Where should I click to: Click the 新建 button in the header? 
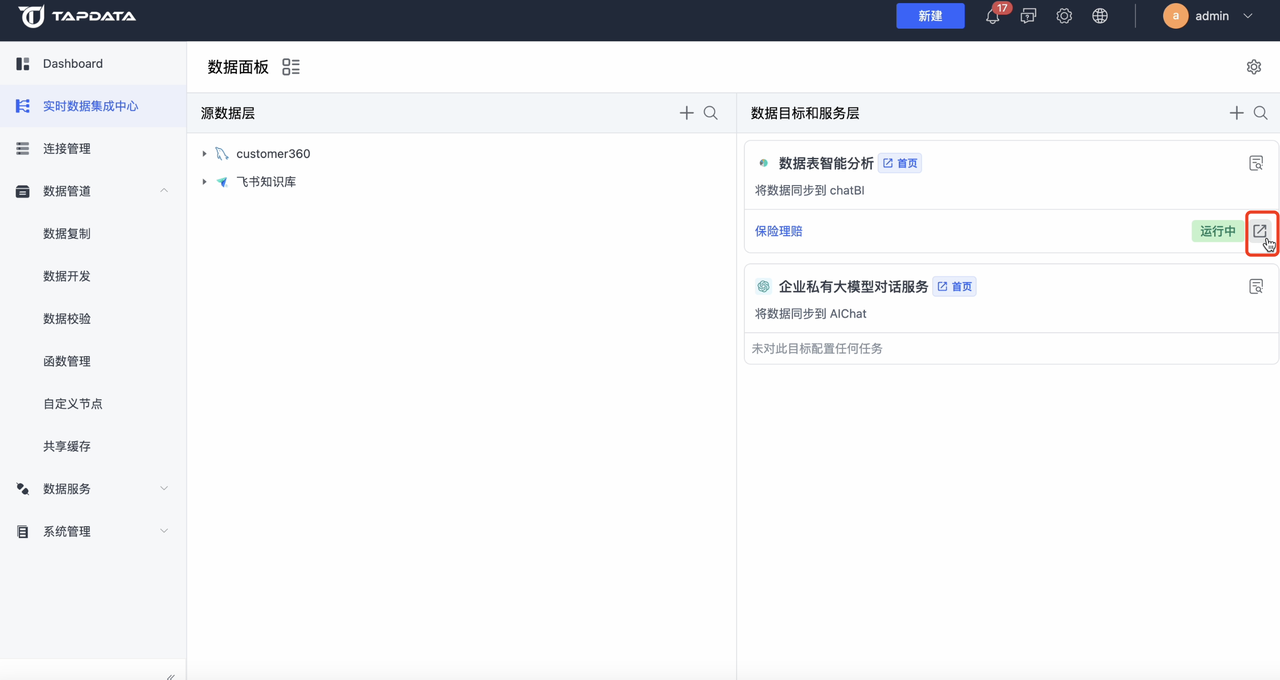coord(930,16)
